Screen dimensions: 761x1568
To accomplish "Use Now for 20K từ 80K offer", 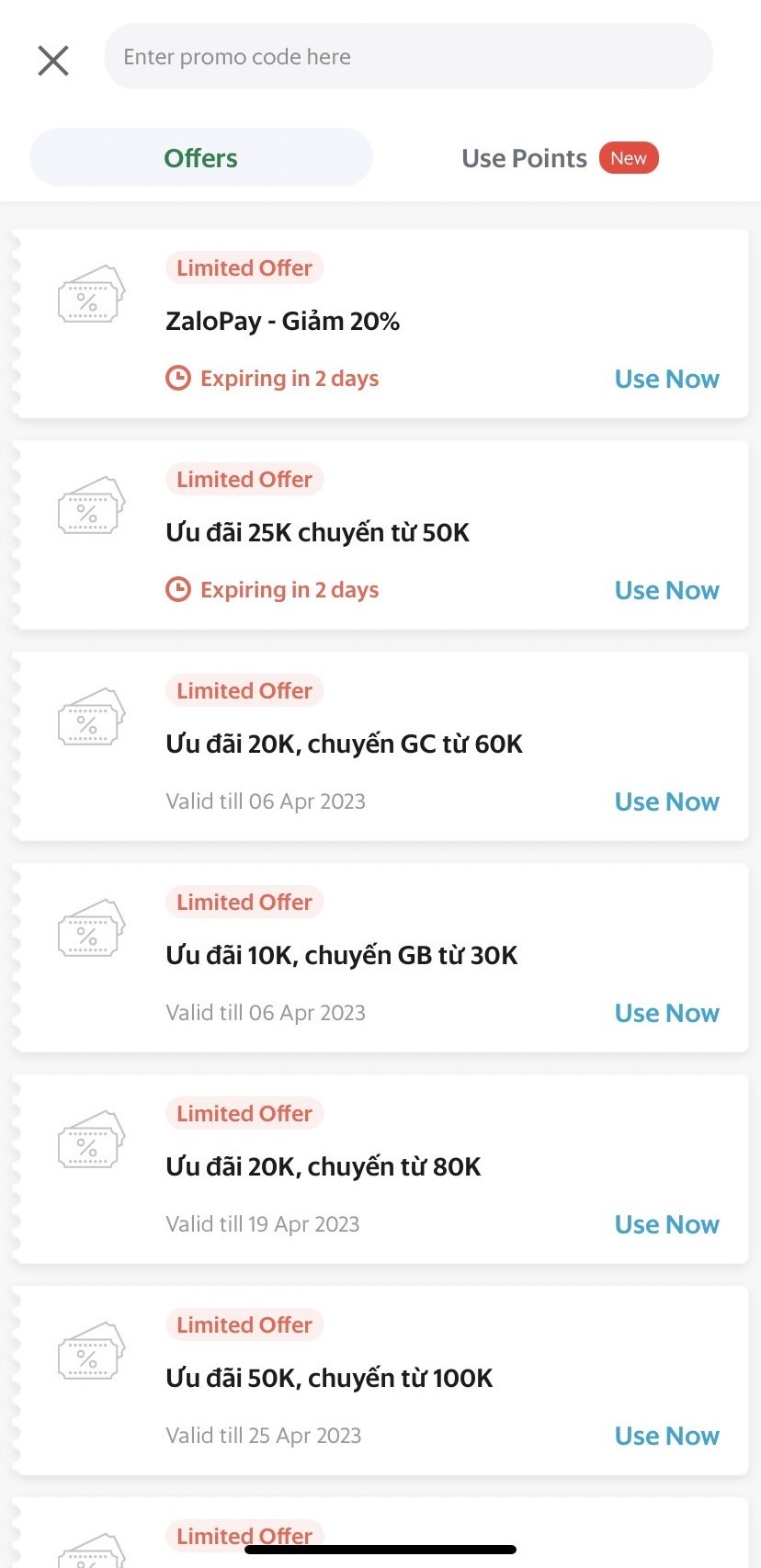I will click(666, 1224).
